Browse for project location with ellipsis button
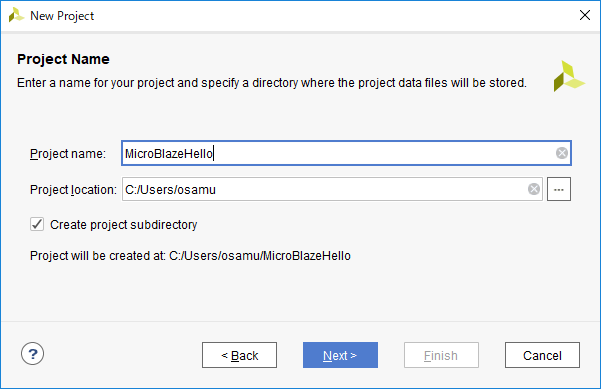Screen dimensions: 601x389 558,189
